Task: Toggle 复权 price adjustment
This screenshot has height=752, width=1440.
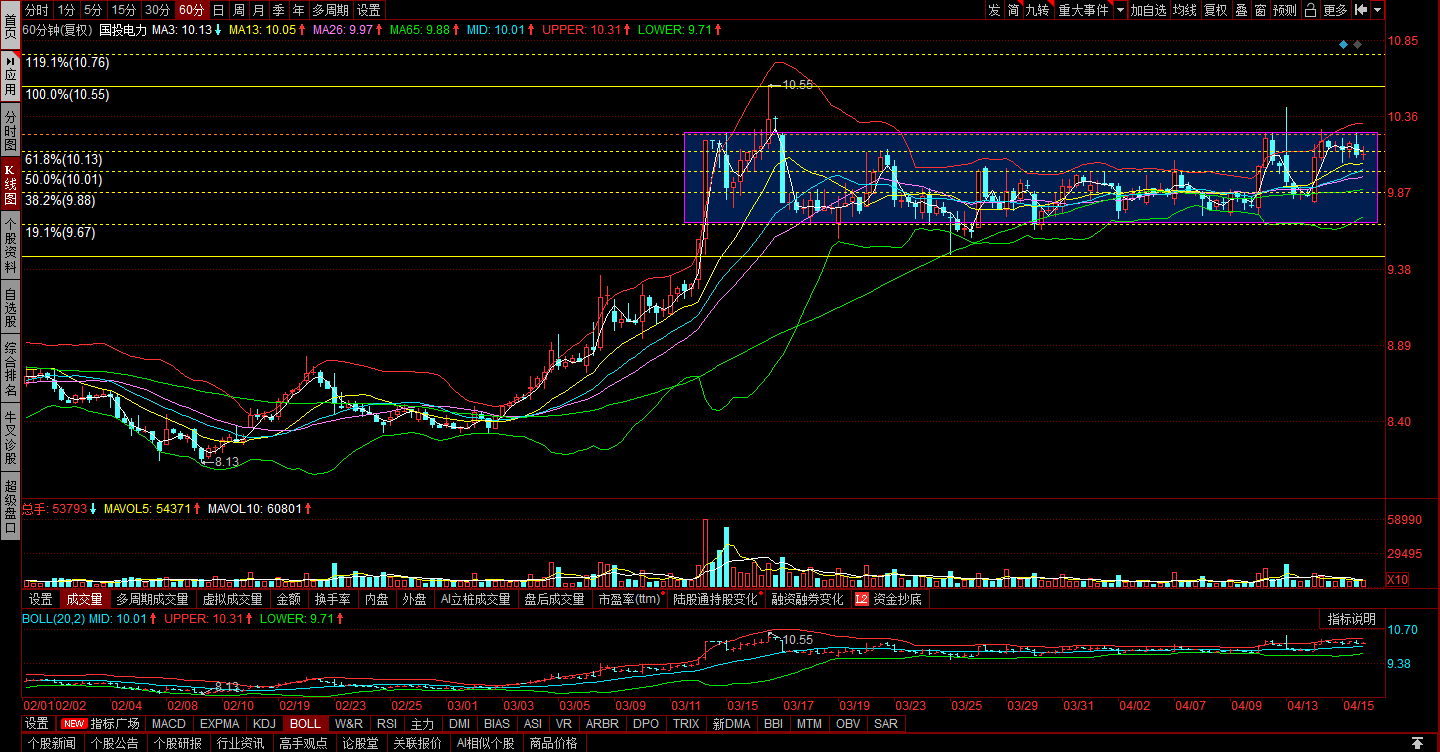Action: [1215, 10]
